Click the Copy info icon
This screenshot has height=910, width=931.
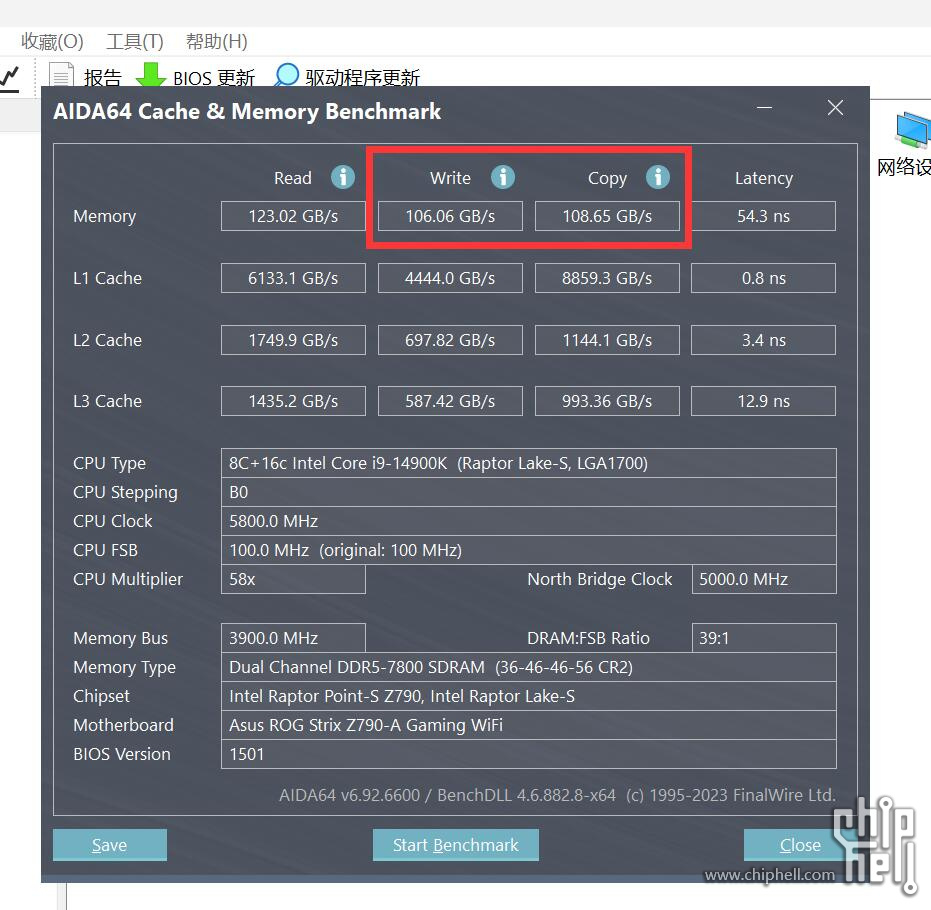658,177
